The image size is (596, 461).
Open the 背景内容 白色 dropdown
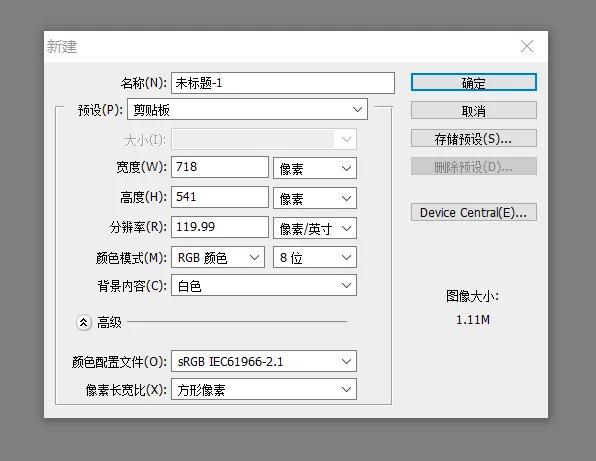pyautogui.click(x=264, y=285)
